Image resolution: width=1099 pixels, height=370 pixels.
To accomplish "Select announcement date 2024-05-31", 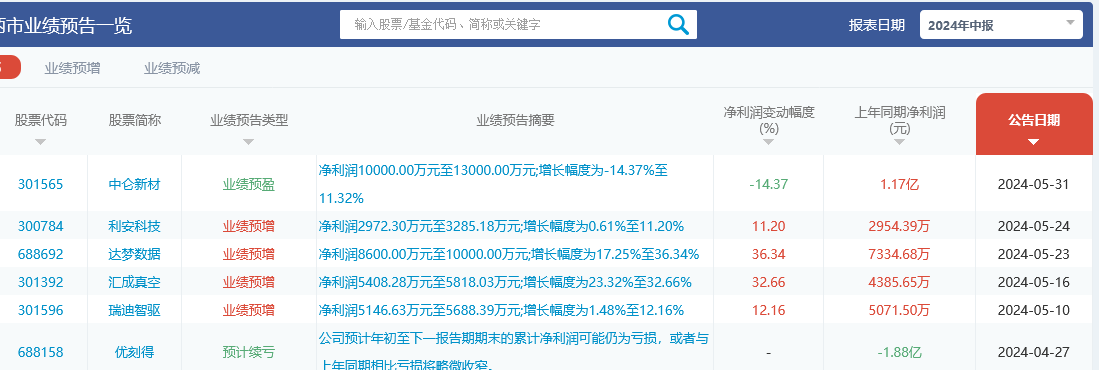I will coord(1034,184).
